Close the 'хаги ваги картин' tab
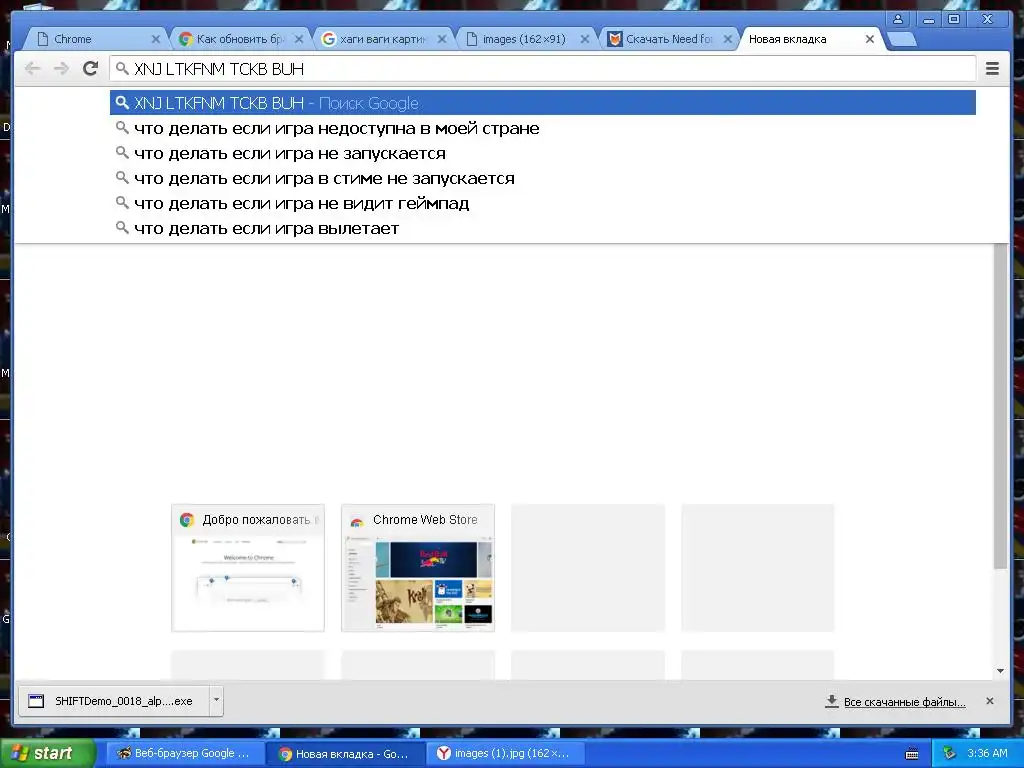The image size is (1024, 768). click(441, 39)
